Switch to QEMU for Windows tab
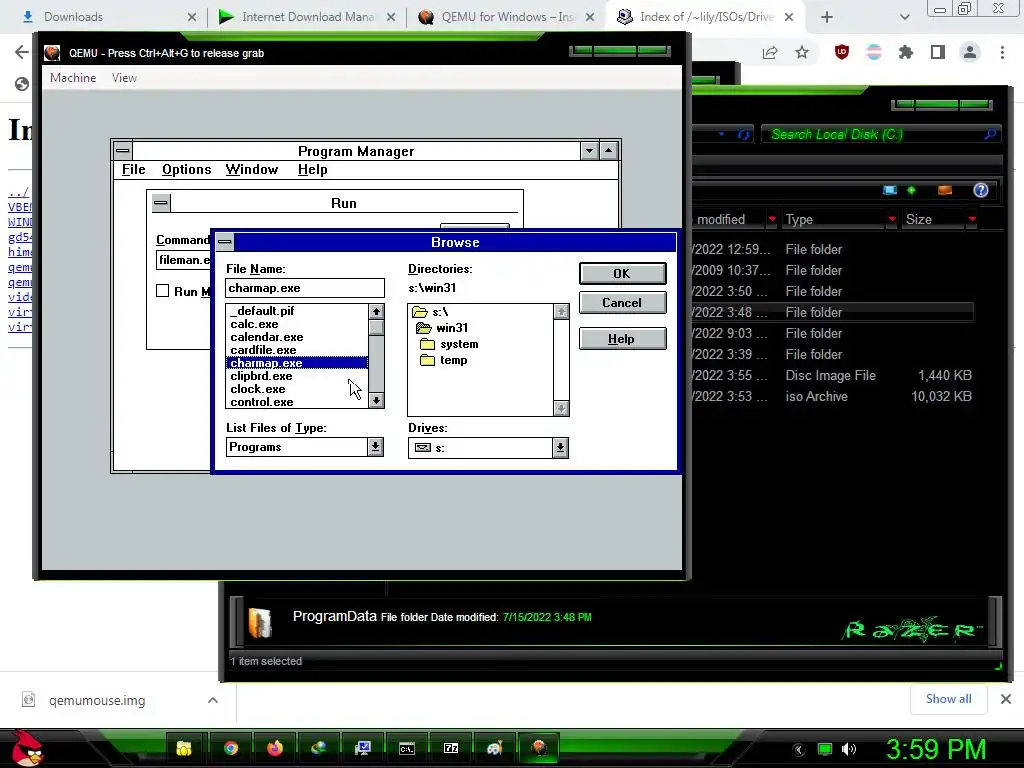This screenshot has height=768, width=1024. pos(506,17)
